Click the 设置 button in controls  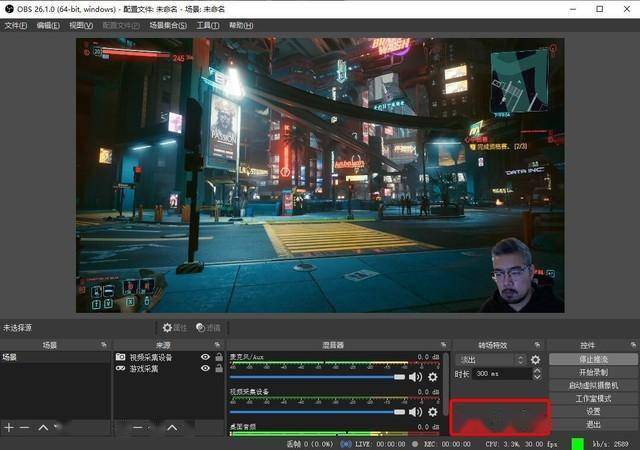(x=593, y=411)
